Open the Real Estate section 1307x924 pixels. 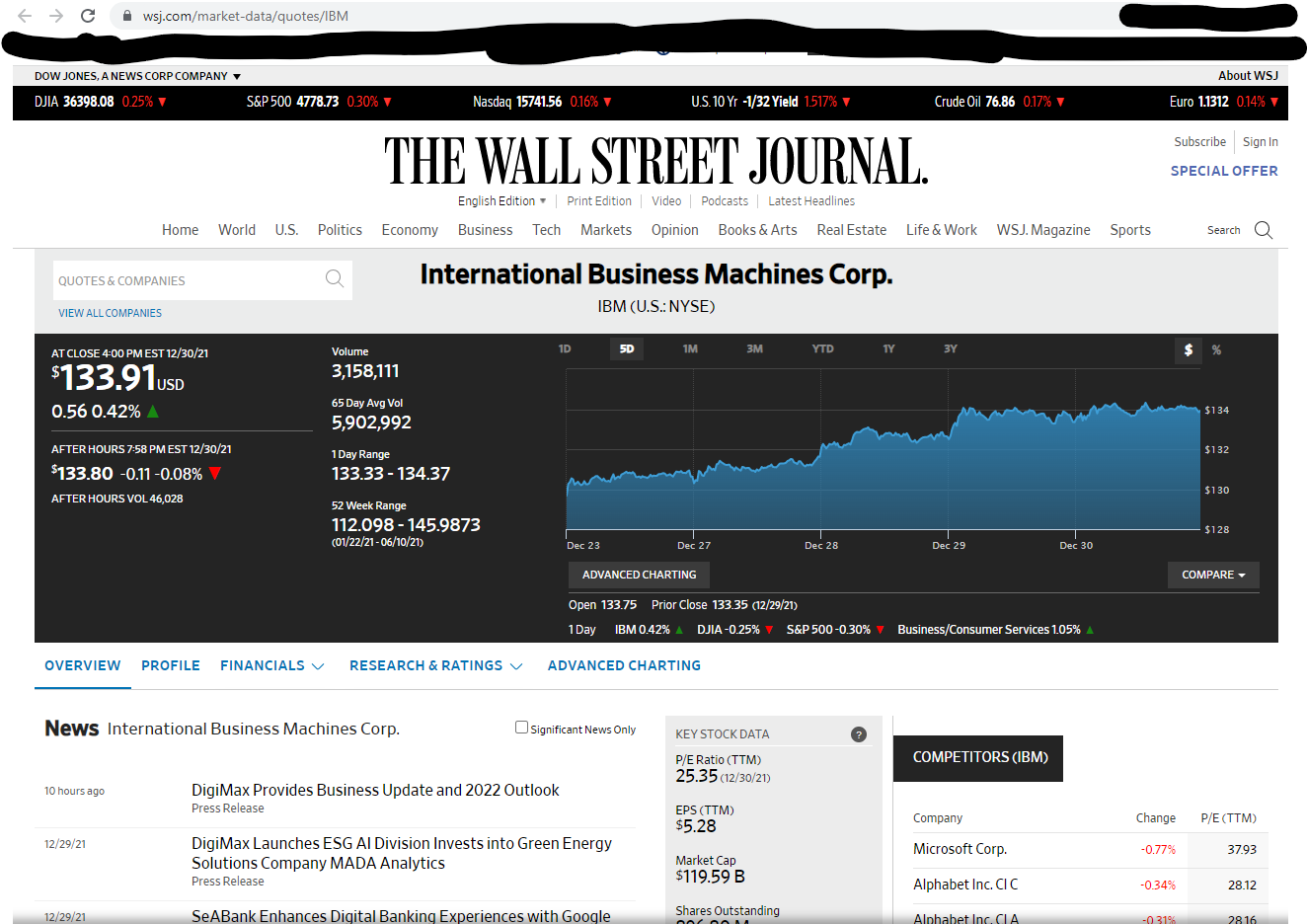(852, 230)
